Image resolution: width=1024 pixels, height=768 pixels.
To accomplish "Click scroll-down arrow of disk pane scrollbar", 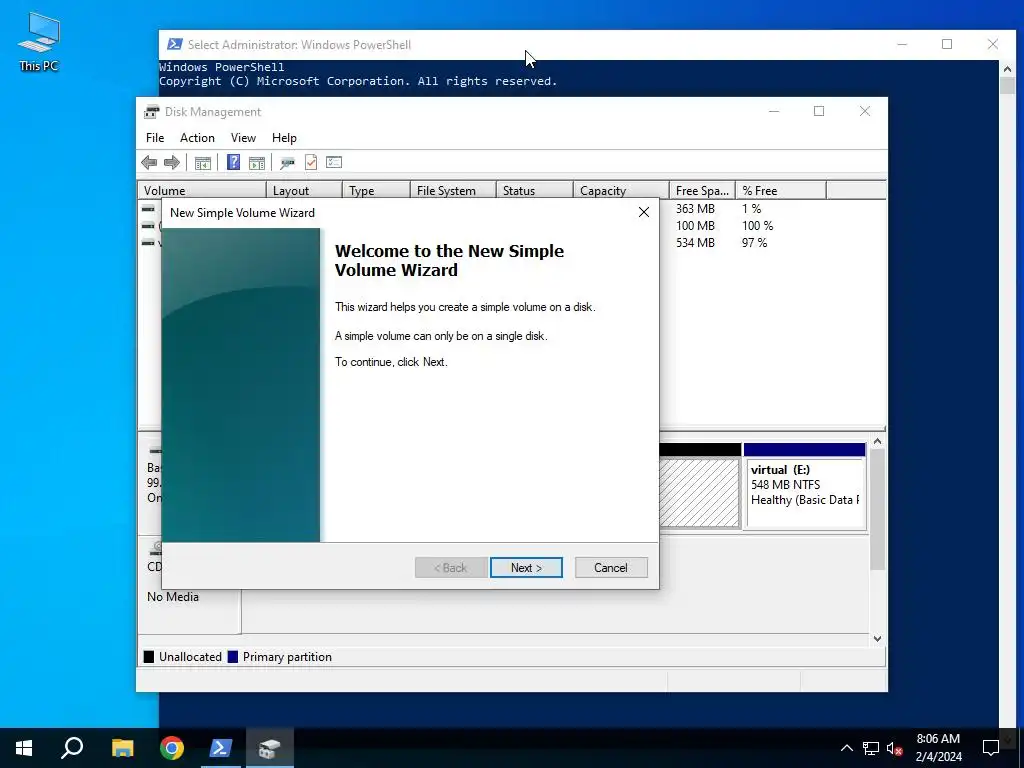I will (878, 639).
